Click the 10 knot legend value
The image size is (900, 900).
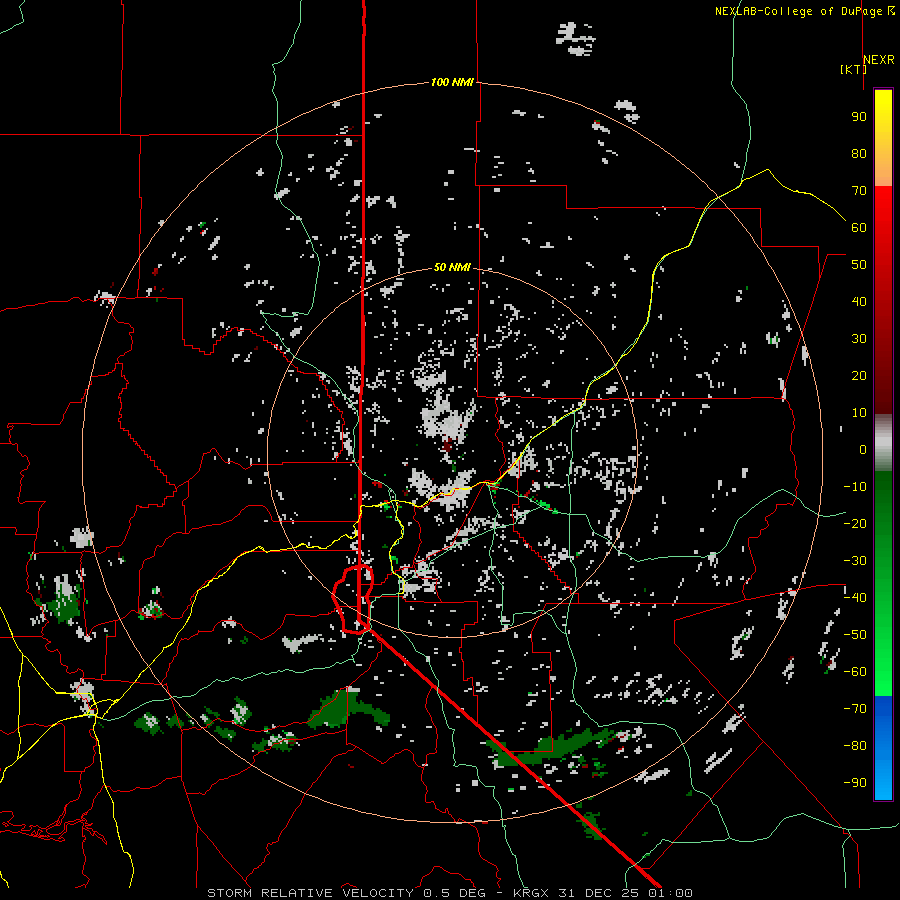[x=859, y=413]
